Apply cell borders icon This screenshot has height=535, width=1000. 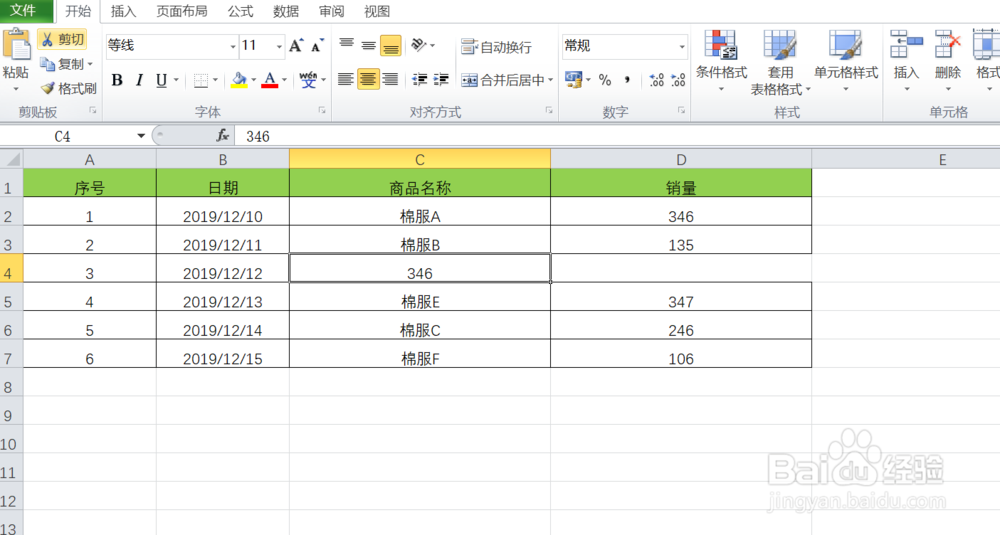tap(201, 80)
